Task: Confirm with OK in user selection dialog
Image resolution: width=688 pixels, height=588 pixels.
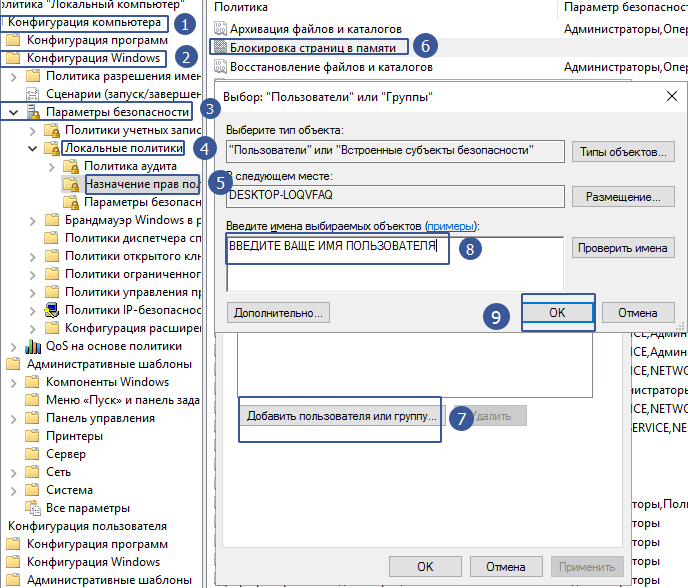Action: [x=557, y=312]
